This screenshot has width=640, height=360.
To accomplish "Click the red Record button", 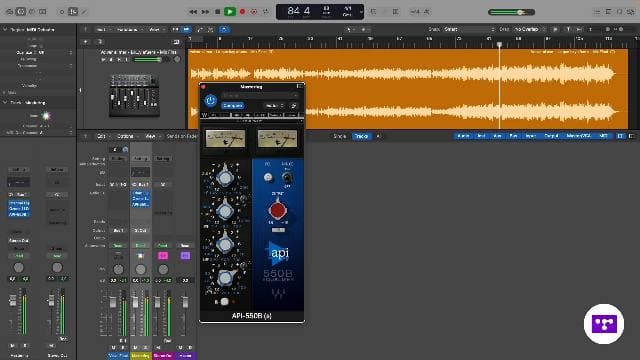I will pos(242,12).
